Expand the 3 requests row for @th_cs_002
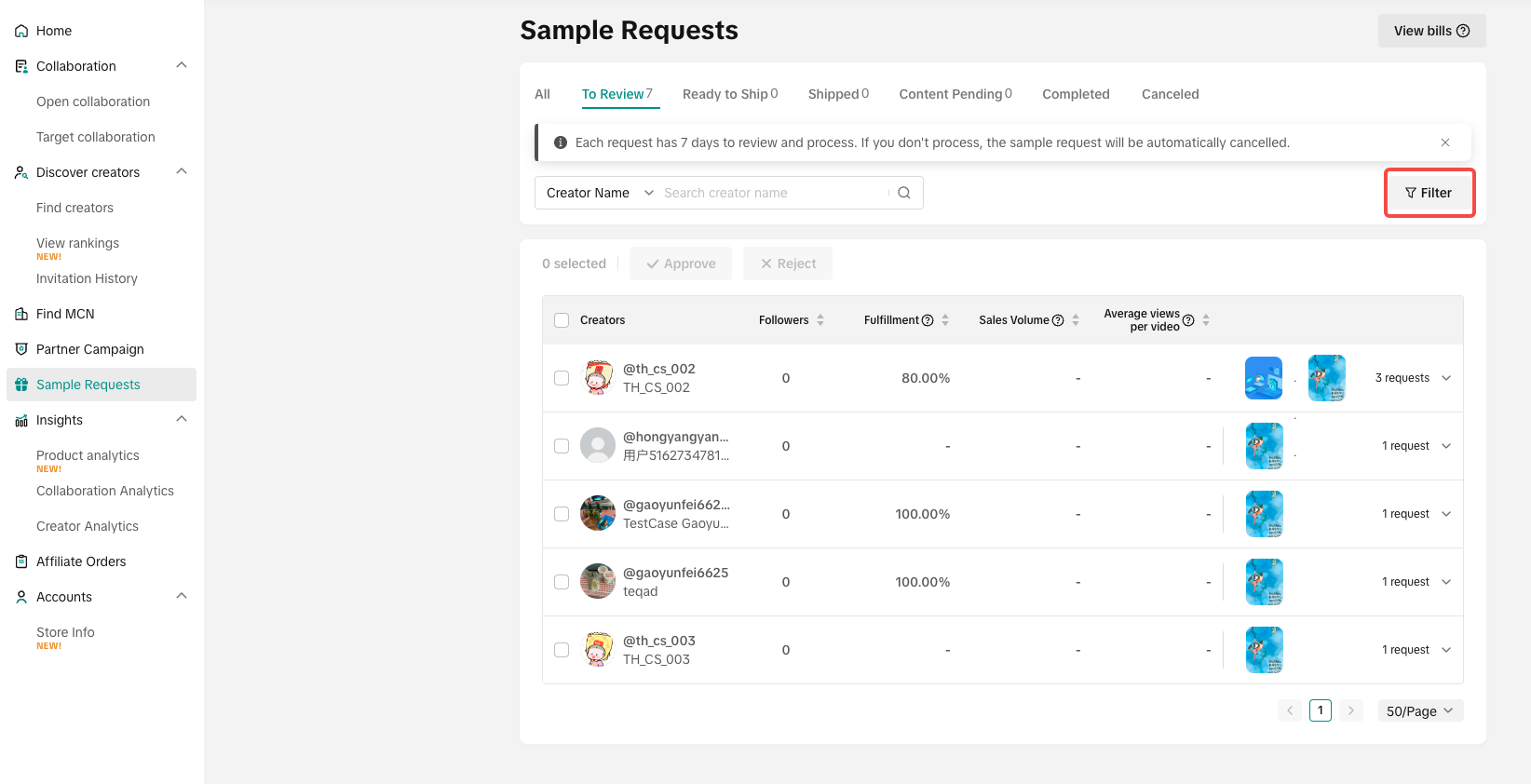The width and height of the screenshot is (1531, 784). click(x=1446, y=378)
